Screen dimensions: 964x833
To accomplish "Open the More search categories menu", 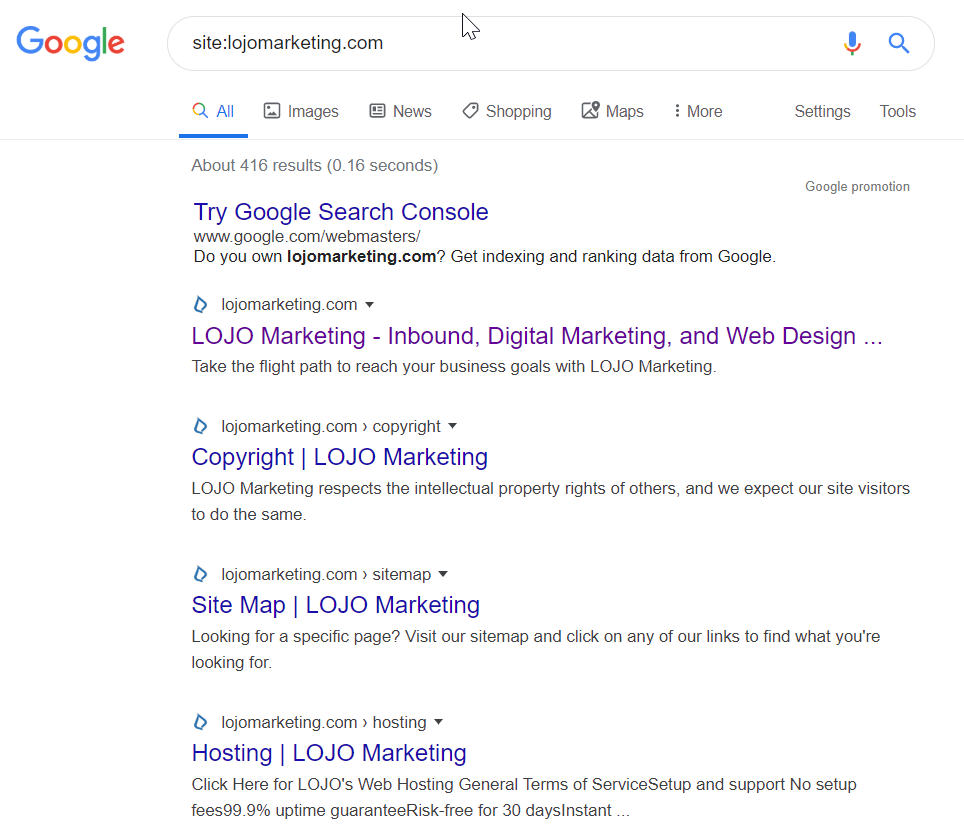I will tap(698, 111).
